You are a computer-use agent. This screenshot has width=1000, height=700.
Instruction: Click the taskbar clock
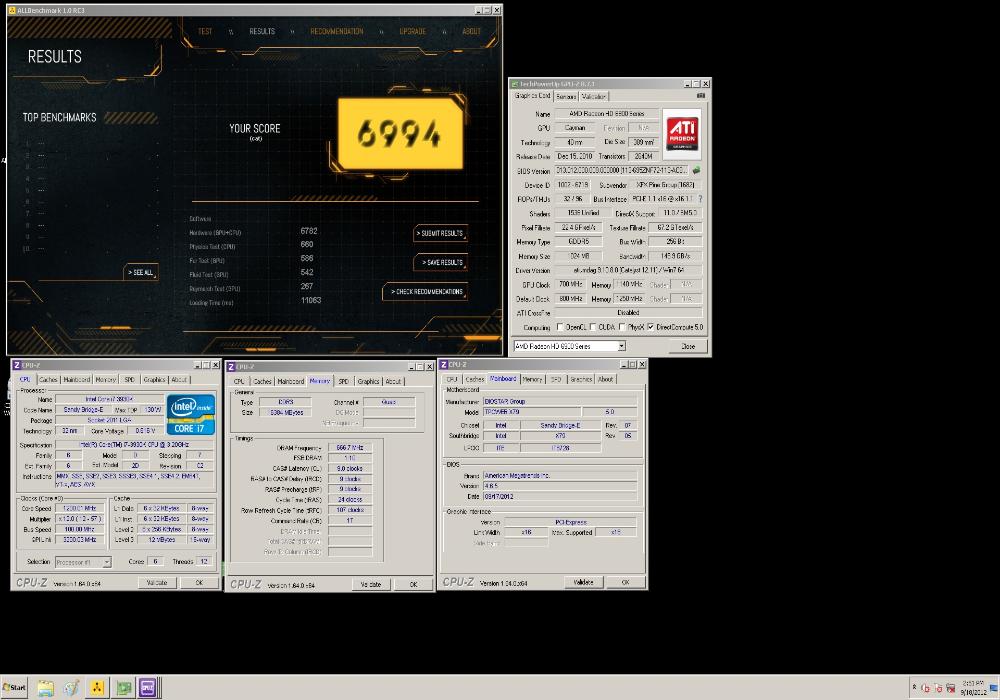(973, 688)
